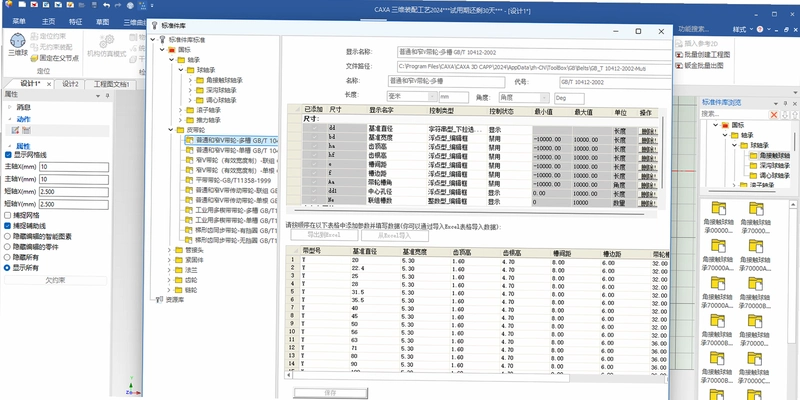
Task: Click the 机构仿真模式 gears icon
Action: (107, 41)
